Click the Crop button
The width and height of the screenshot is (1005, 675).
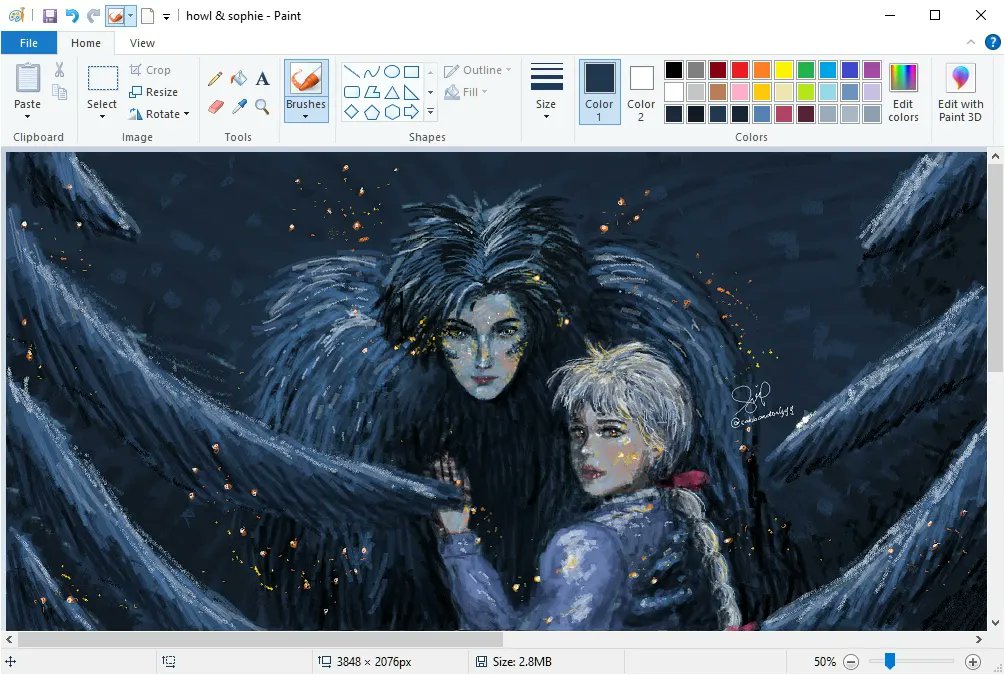pyautogui.click(x=149, y=70)
